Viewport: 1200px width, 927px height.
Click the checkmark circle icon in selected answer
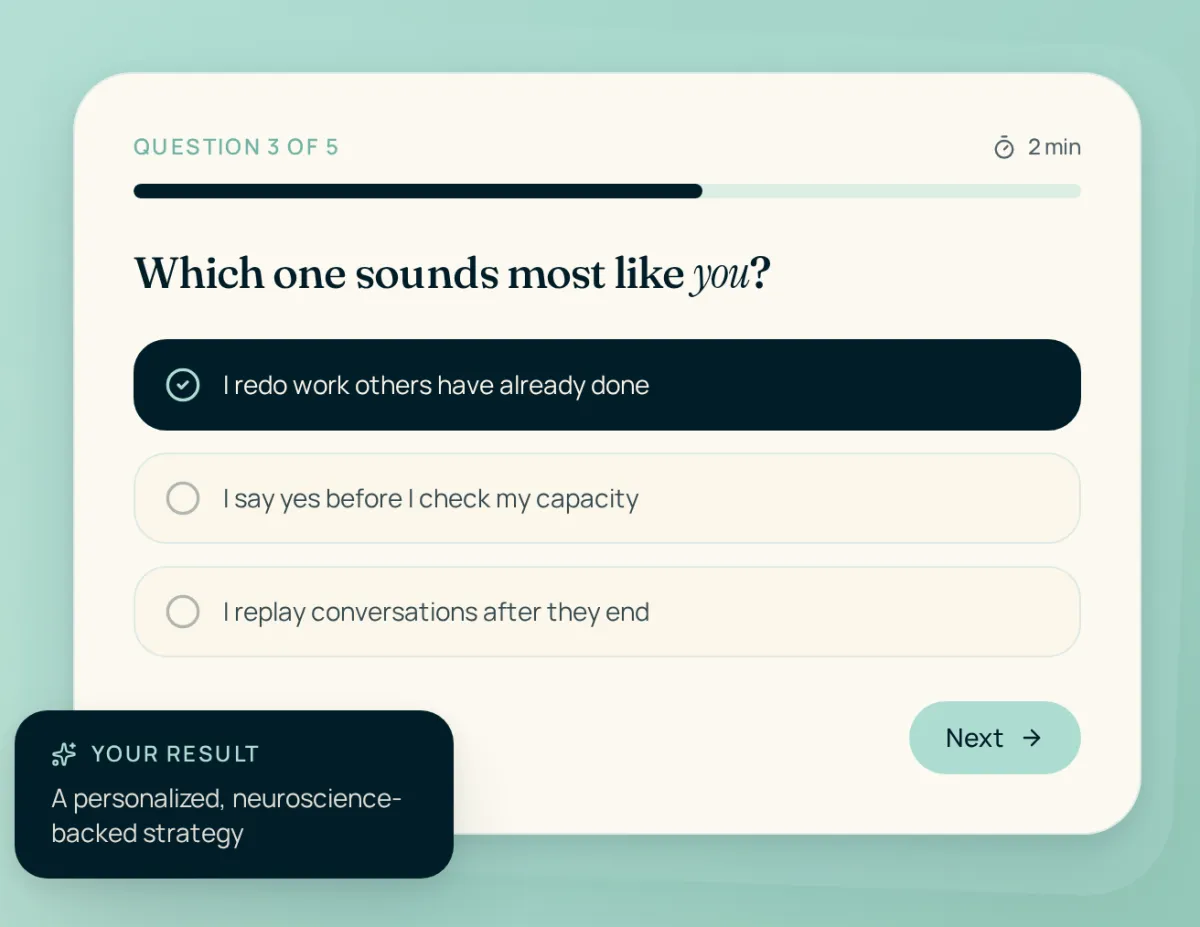[x=183, y=385]
